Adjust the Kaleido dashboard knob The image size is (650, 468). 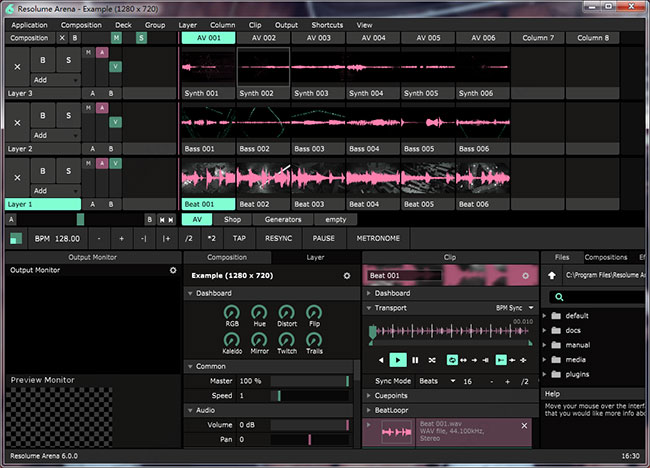(232, 340)
